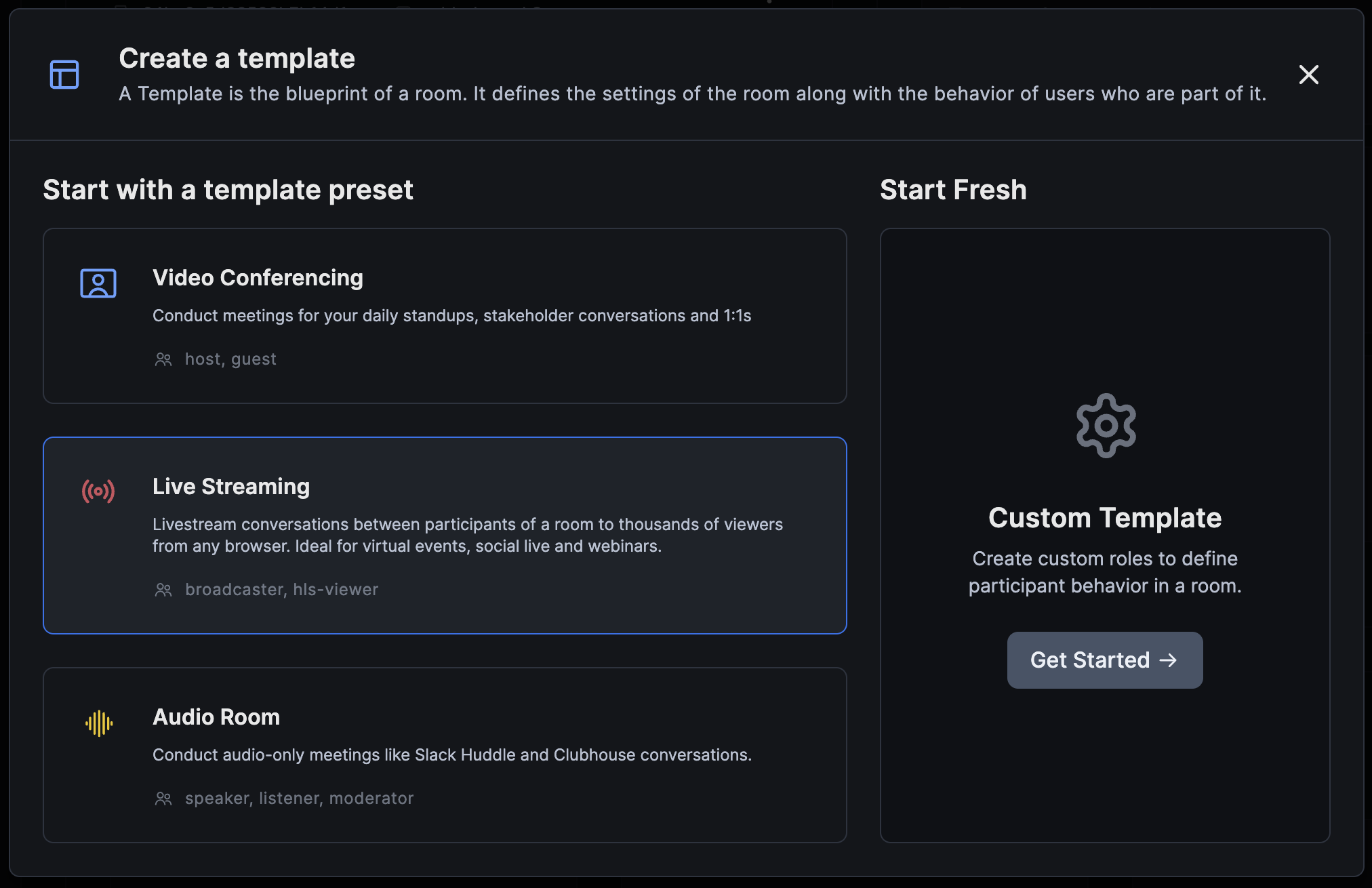The image size is (1372, 888).
Task: Click roles icon beside host, guest
Action: pyautogui.click(x=163, y=359)
